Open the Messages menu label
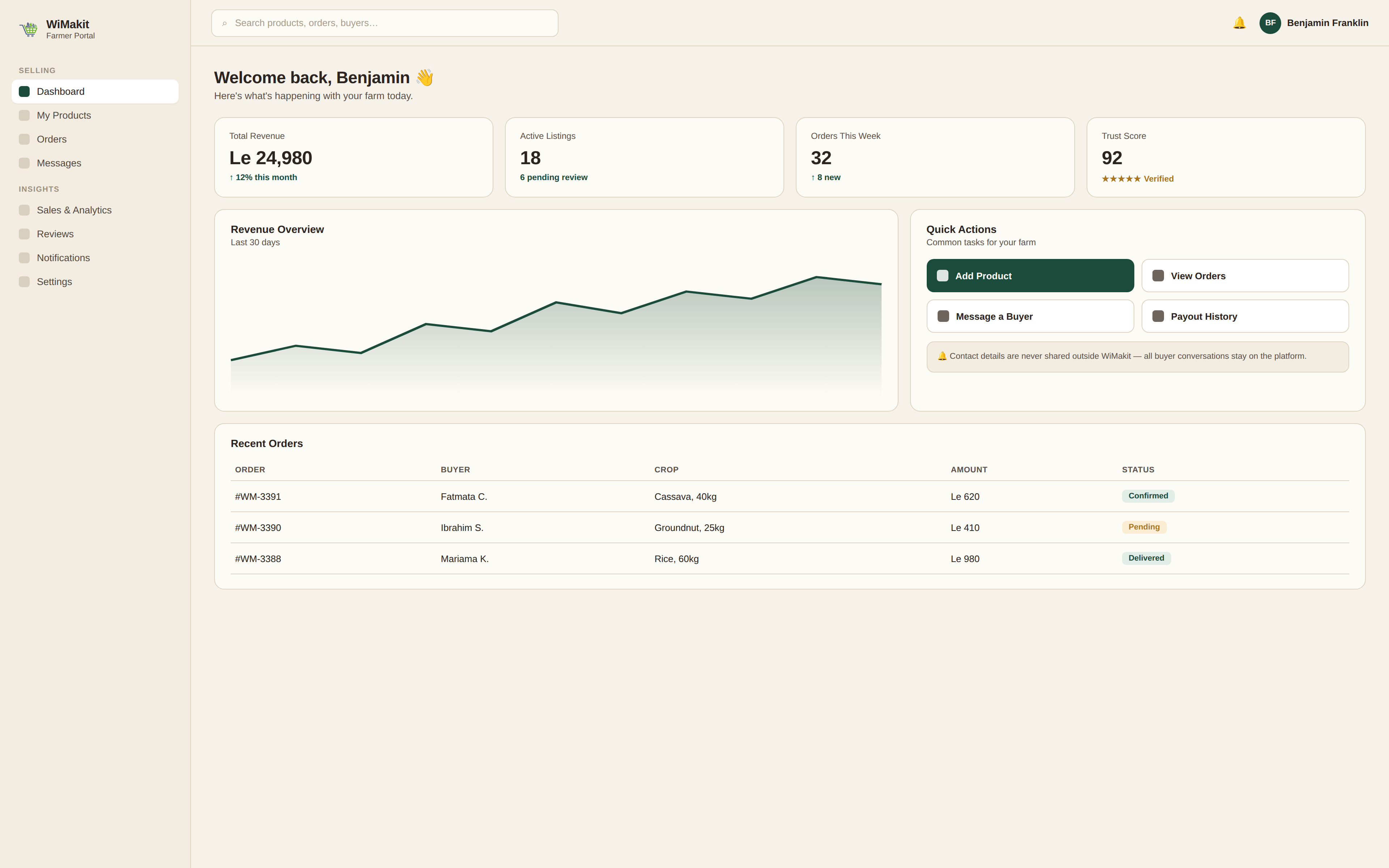1389x868 pixels. click(59, 163)
